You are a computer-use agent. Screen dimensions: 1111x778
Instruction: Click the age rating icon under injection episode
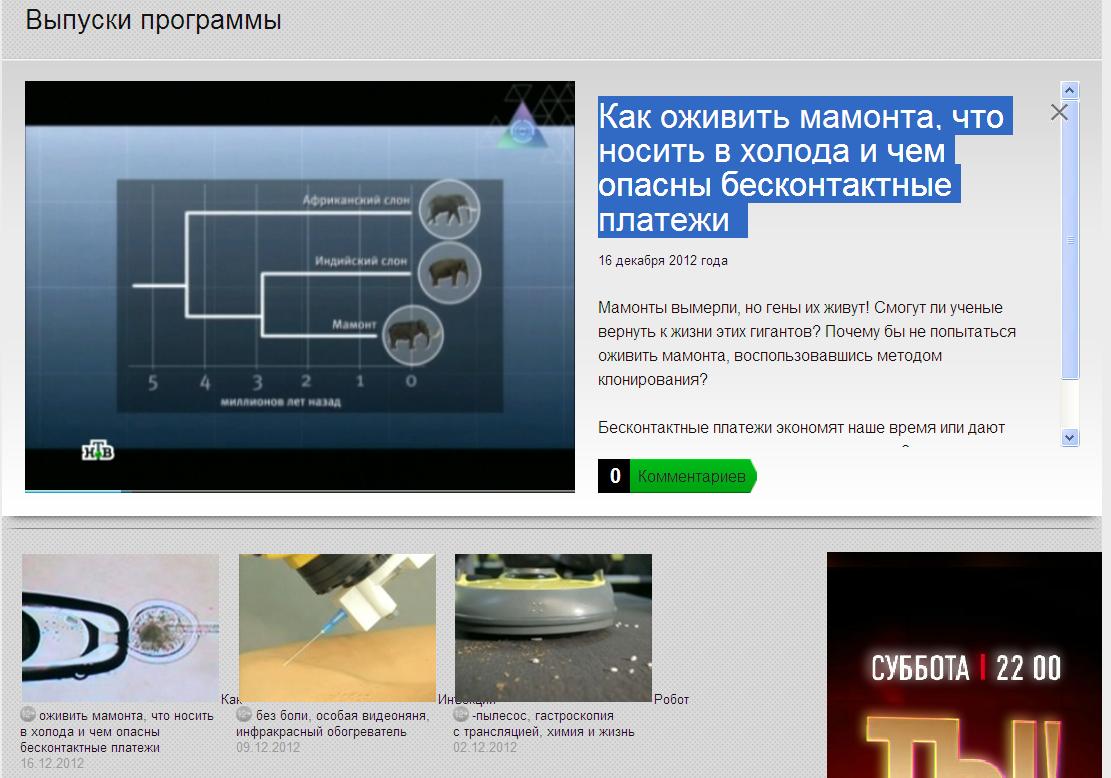244,715
